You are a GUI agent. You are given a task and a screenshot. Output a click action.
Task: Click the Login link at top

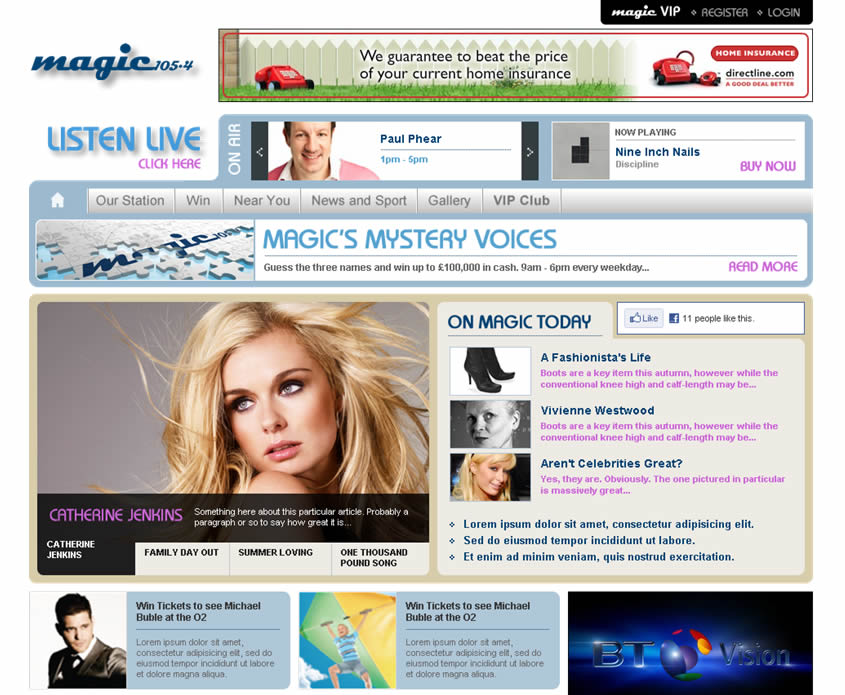[784, 12]
